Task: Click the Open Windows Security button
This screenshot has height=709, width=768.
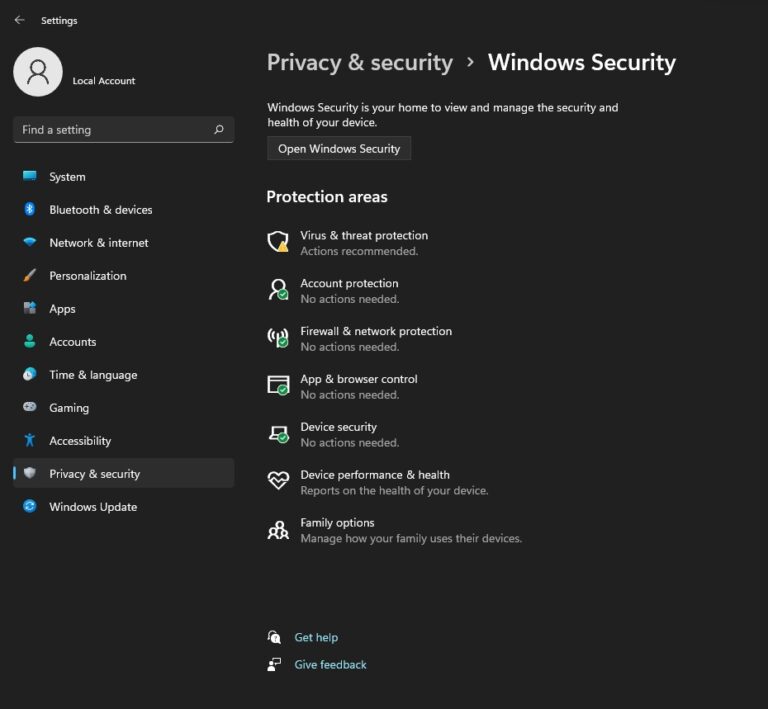Action: coord(339,148)
